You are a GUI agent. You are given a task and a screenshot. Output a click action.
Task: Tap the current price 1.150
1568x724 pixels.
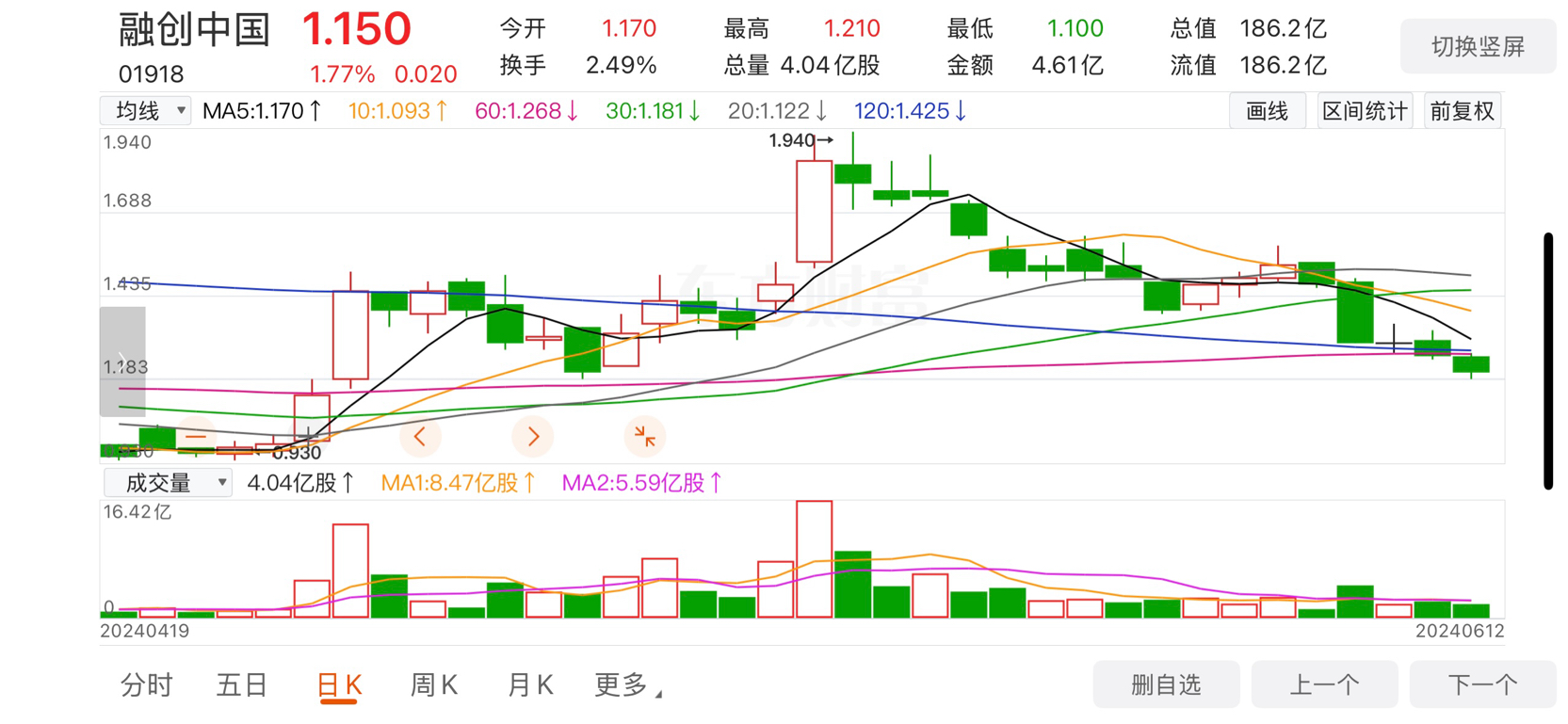[x=357, y=29]
